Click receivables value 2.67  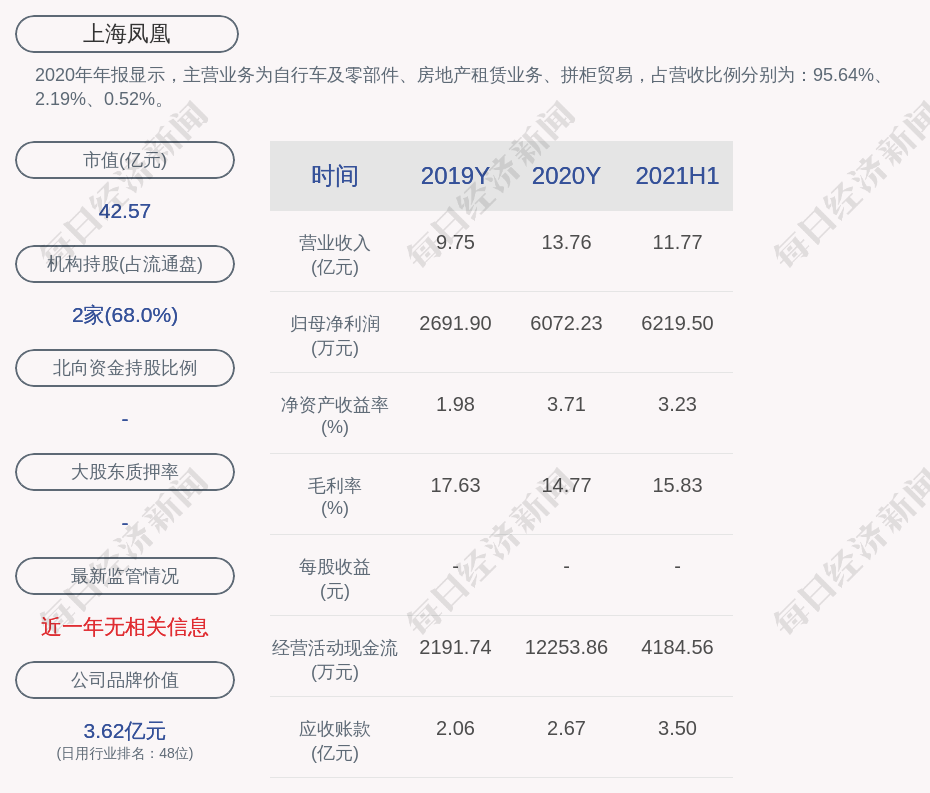(x=566, y=728)
